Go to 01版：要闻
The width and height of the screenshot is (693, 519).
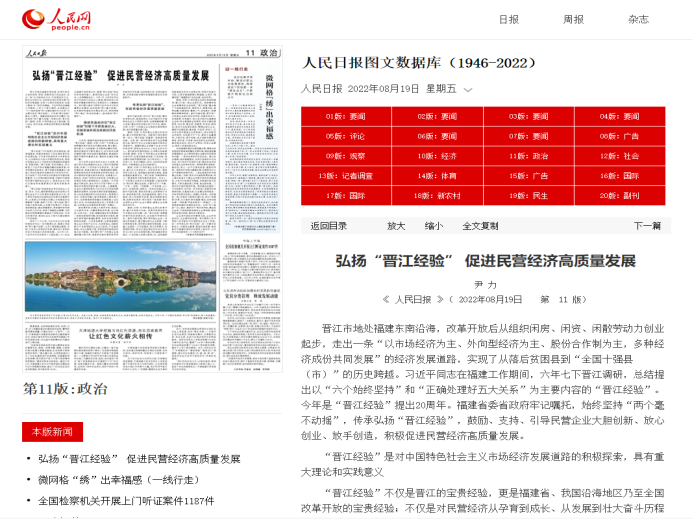[346, 117]
